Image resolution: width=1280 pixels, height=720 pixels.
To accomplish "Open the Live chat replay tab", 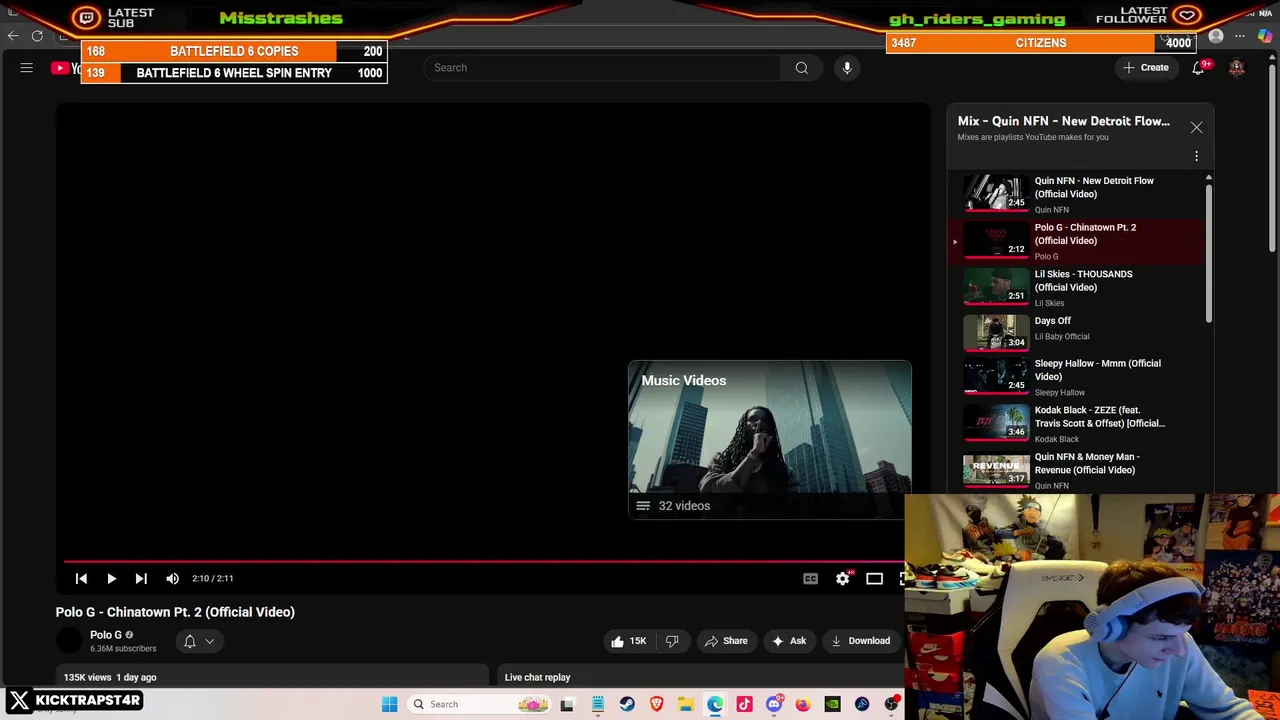I will pos(538,677).
